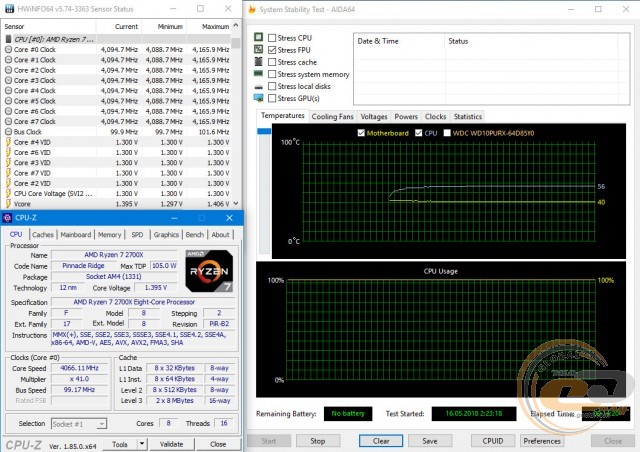Open the Bench tab in CPU-Z
Viewport: 640px width, 452px height.
point(195,235)
